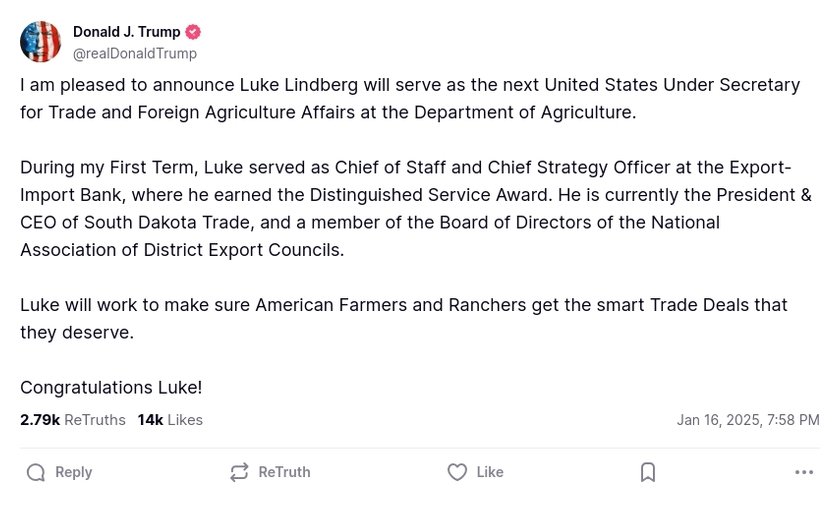Toggle the bookmark icon on this post
Viewport: 840px width, 508px height.
tap(648, 472)
